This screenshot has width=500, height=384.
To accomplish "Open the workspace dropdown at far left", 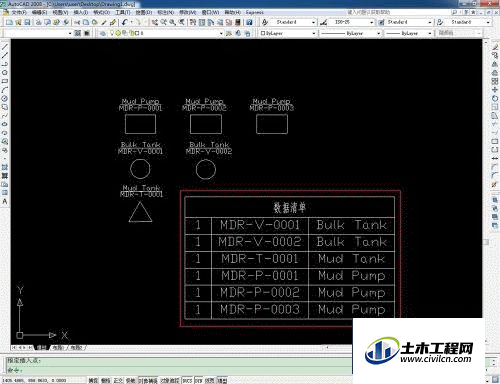I will 70,33.
